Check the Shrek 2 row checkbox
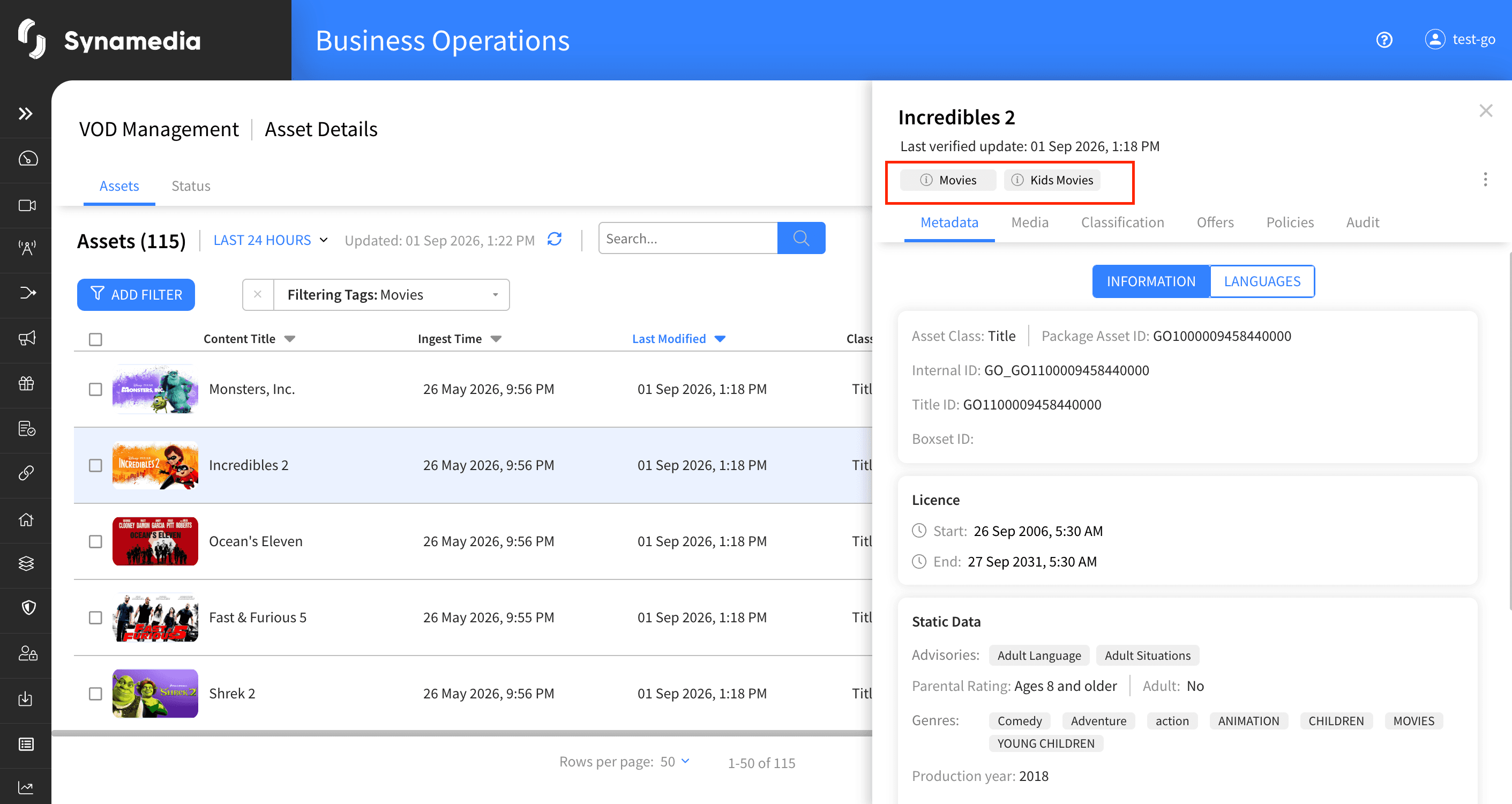The width and height of the screenshot is (1512, 804). (x=95, y=694)
